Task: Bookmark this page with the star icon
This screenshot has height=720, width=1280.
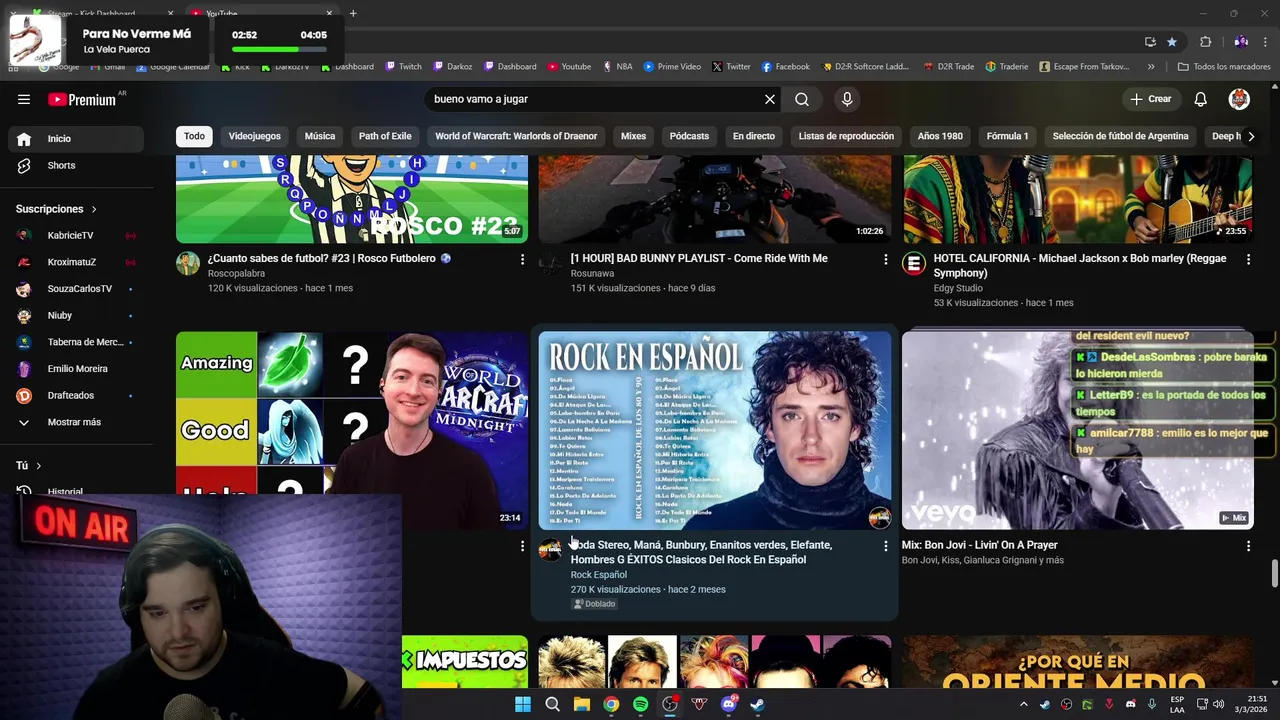Action: click(x=1172, y=42)
